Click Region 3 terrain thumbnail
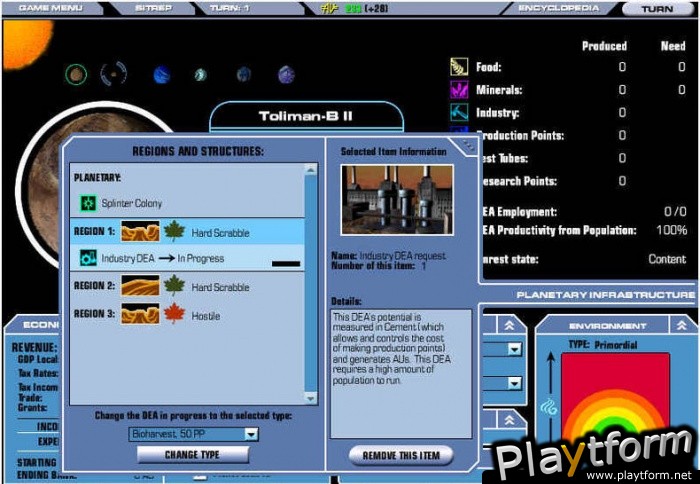This screenshot has height=484, width=700. (x=140, y=314)
